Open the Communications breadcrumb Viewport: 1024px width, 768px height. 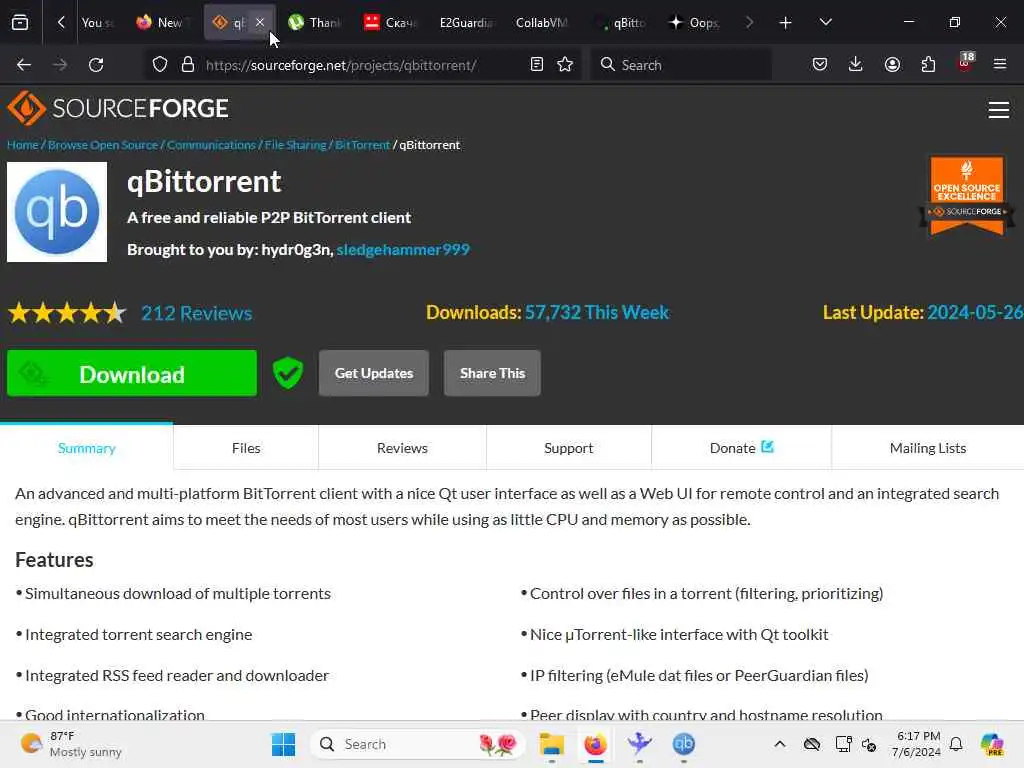pos(211,145)
